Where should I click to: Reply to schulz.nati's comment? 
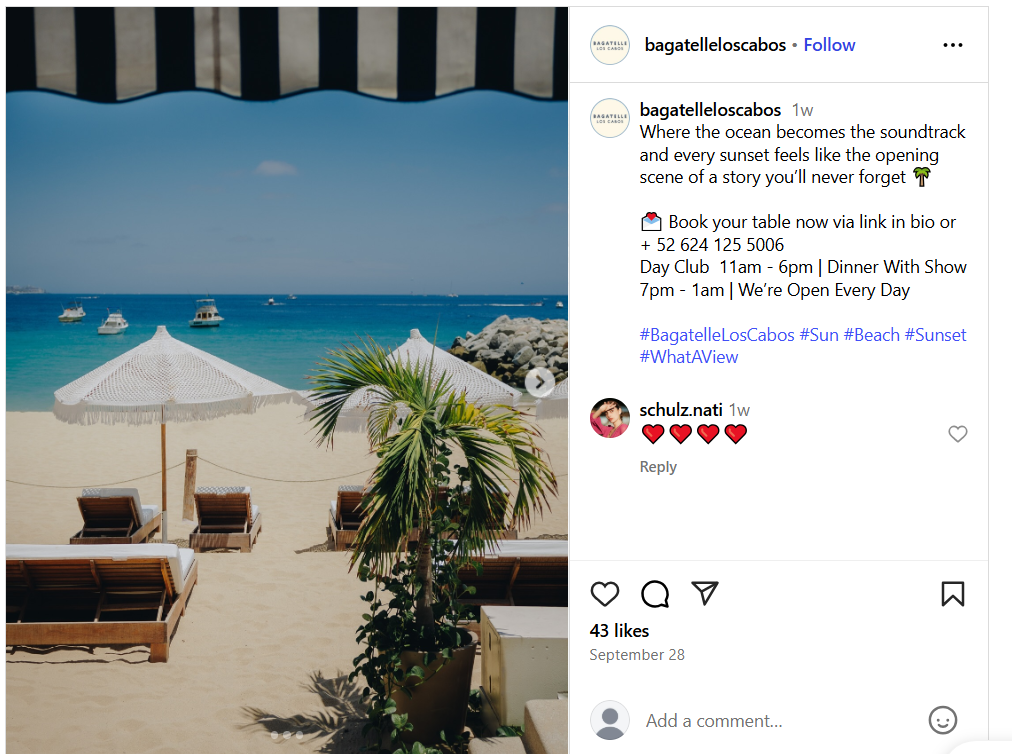[658, 467]
